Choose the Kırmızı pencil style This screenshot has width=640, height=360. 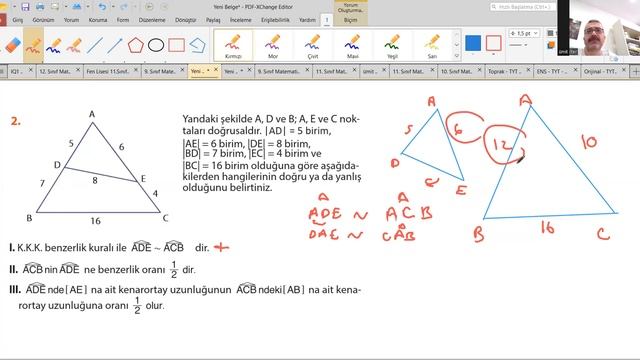pyautogui.click(x=233, y=46)
